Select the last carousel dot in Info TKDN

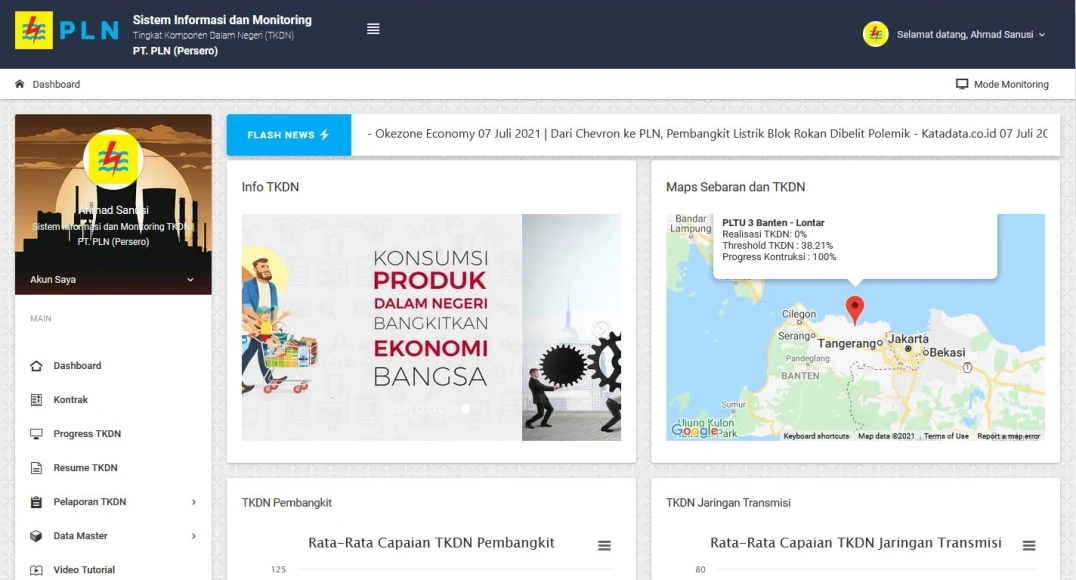coord(465,408)
